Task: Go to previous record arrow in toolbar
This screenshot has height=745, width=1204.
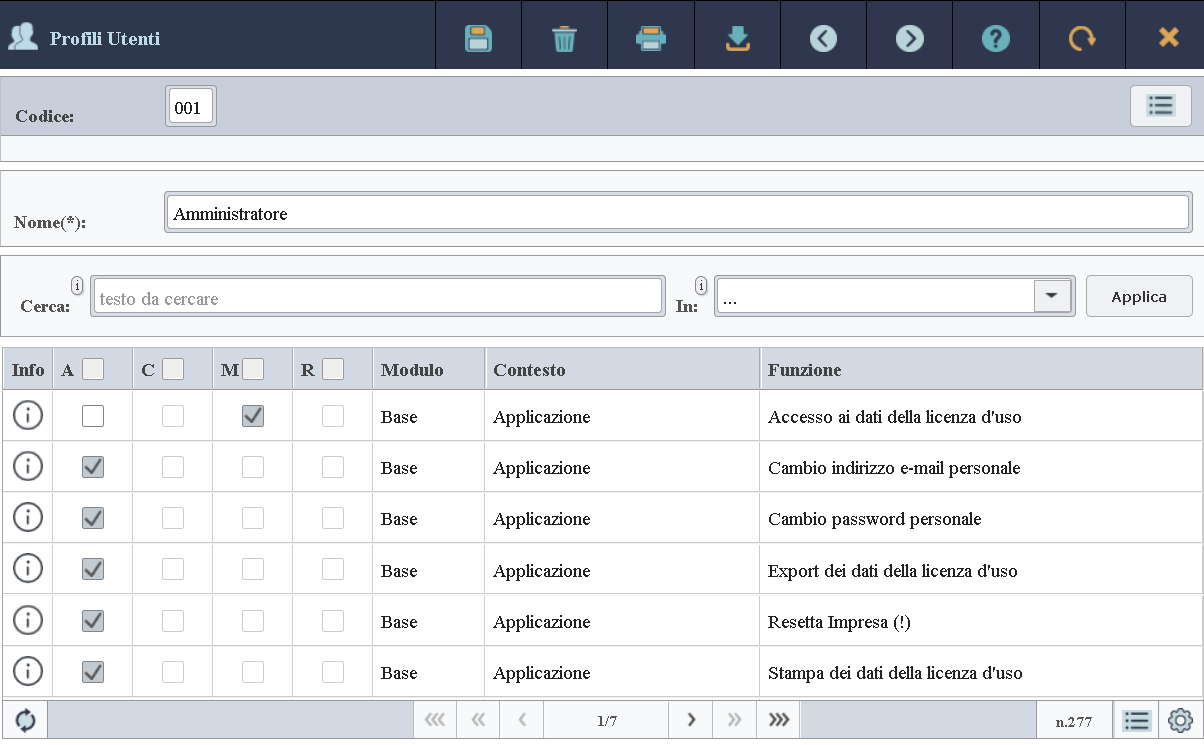Action: point(823,39)
